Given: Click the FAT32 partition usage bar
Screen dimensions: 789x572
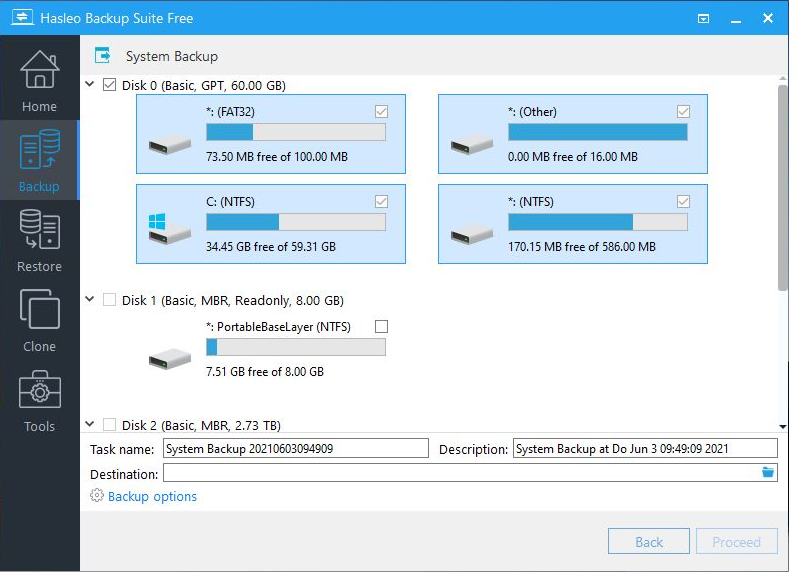Looking at the screenshot, I should [x=296, y=132].
